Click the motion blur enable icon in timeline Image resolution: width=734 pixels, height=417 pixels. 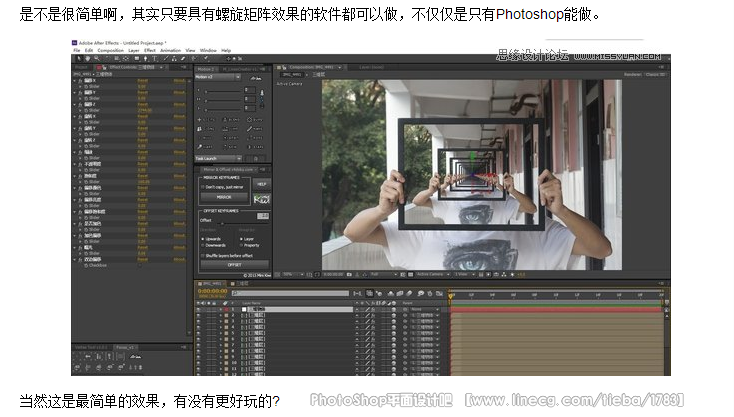[409, 293]
